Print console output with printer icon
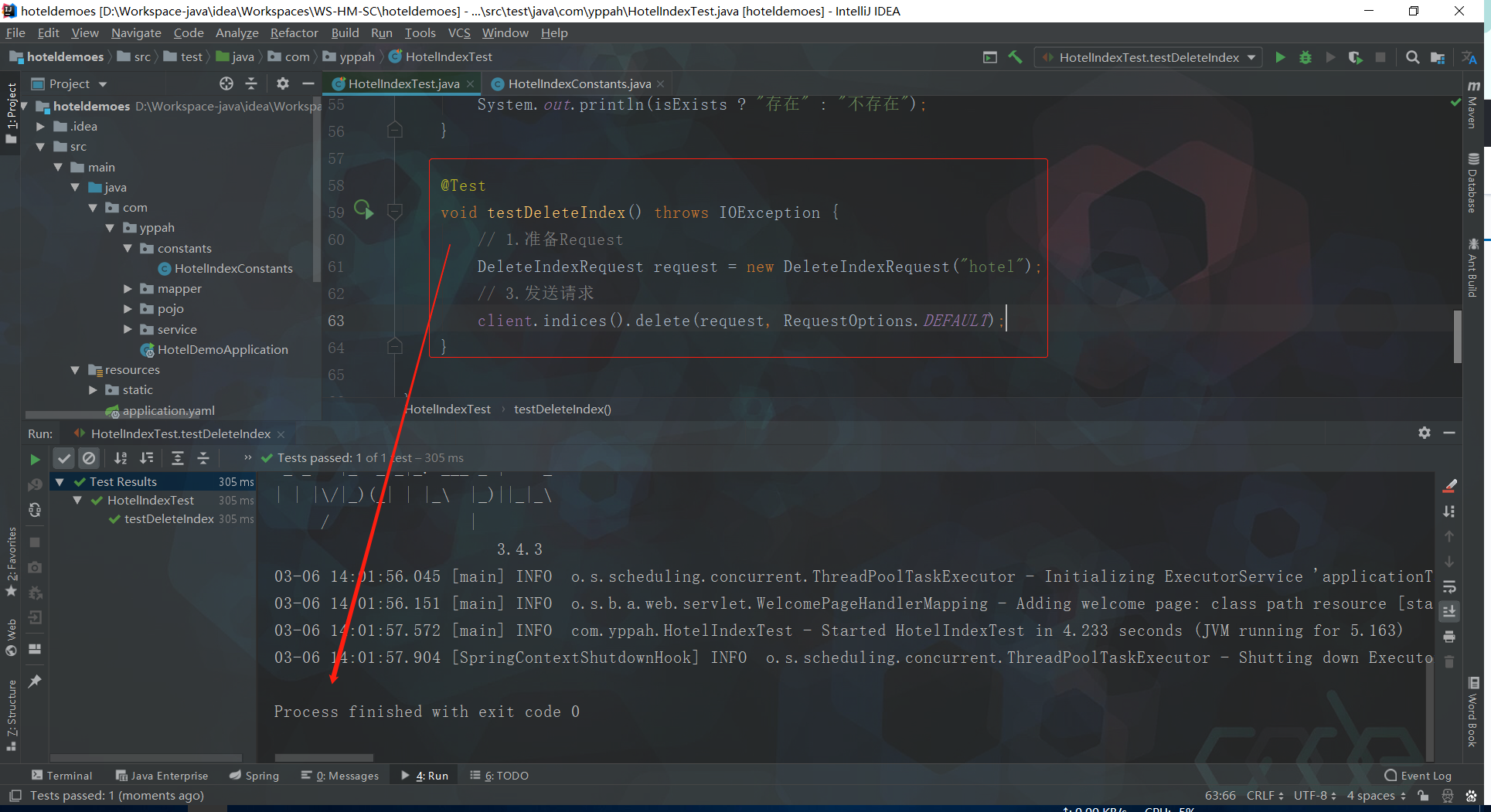This screenshot has height=812, width=1491. coord(1449,637)
